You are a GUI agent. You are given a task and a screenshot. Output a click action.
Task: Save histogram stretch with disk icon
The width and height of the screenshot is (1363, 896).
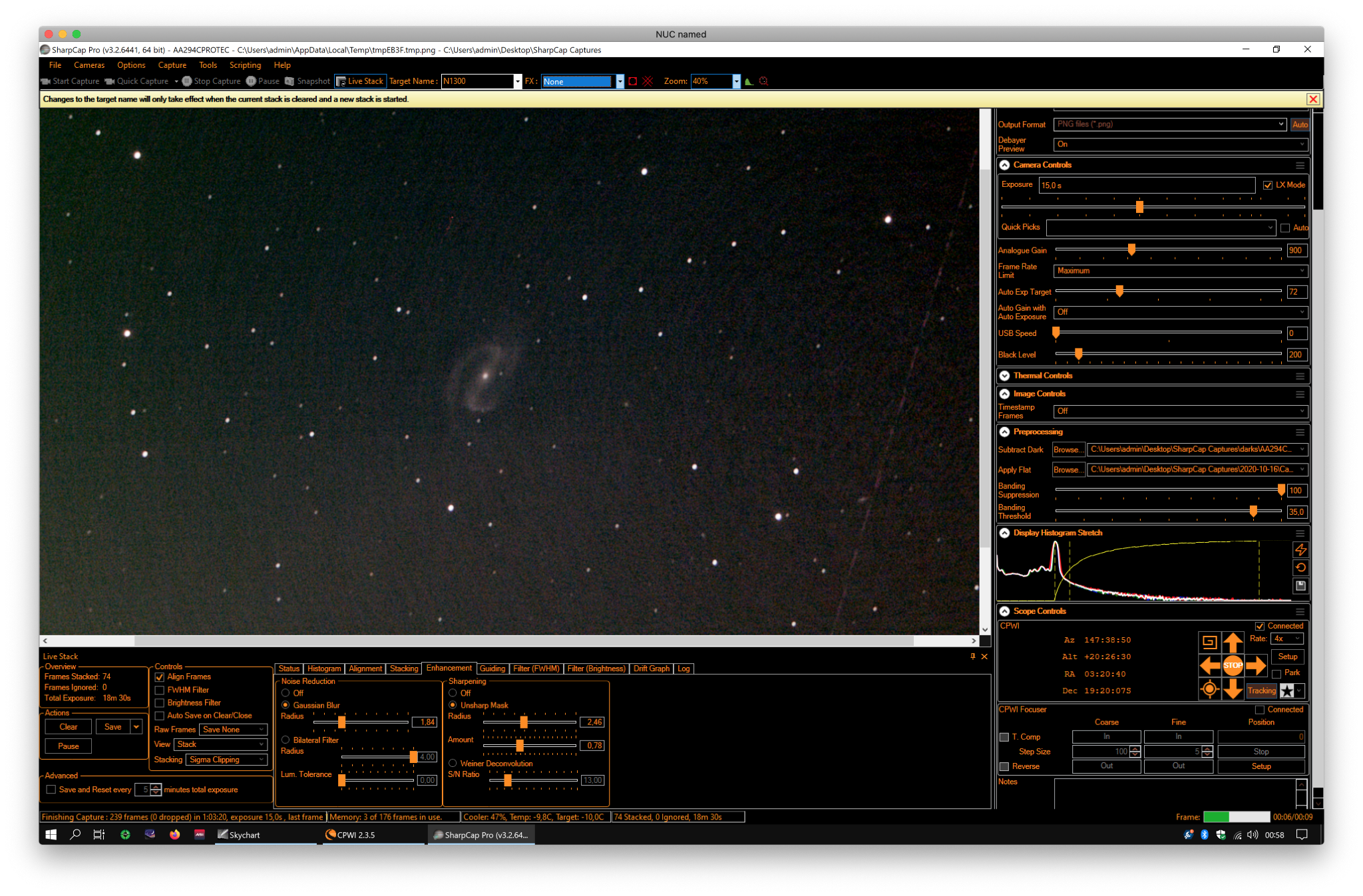(1300, 586)
